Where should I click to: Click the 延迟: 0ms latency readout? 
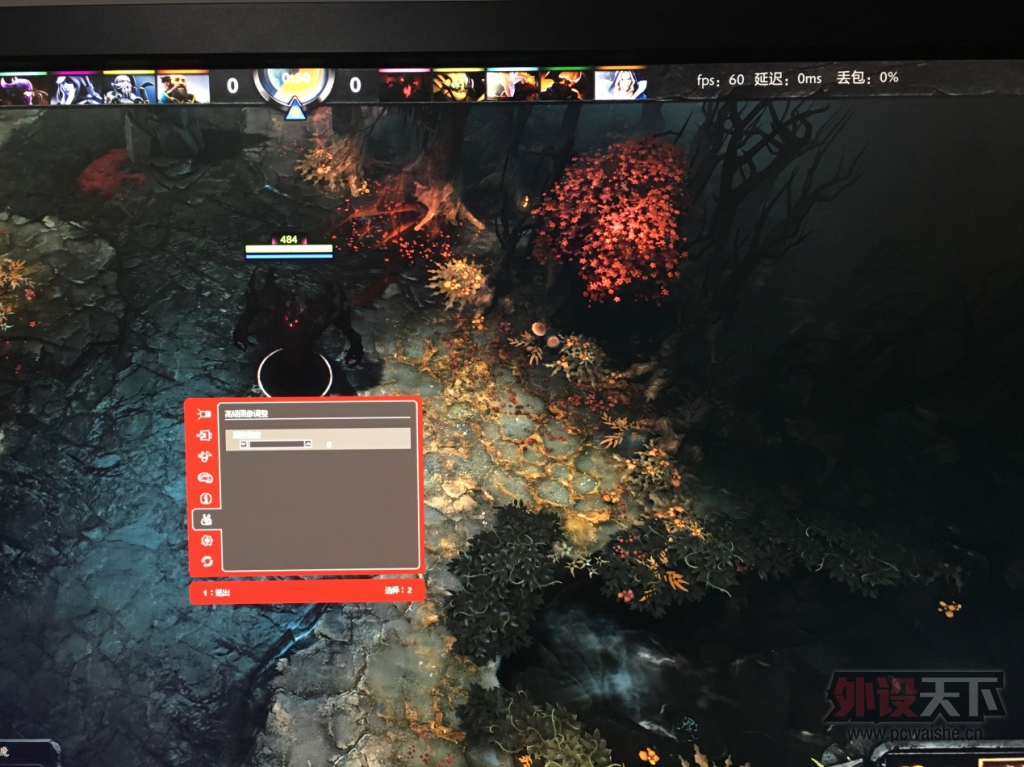point(788,79)
